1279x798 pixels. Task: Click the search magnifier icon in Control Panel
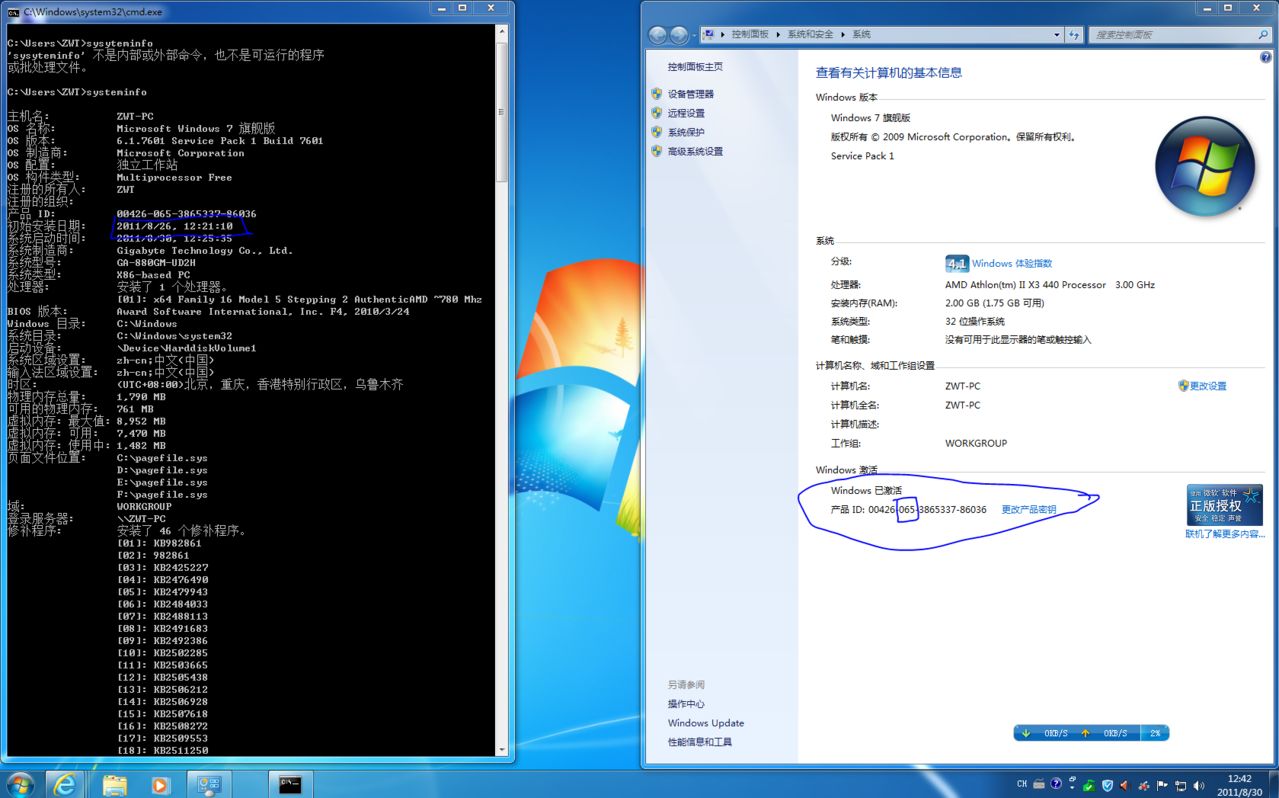(1263, 35)
